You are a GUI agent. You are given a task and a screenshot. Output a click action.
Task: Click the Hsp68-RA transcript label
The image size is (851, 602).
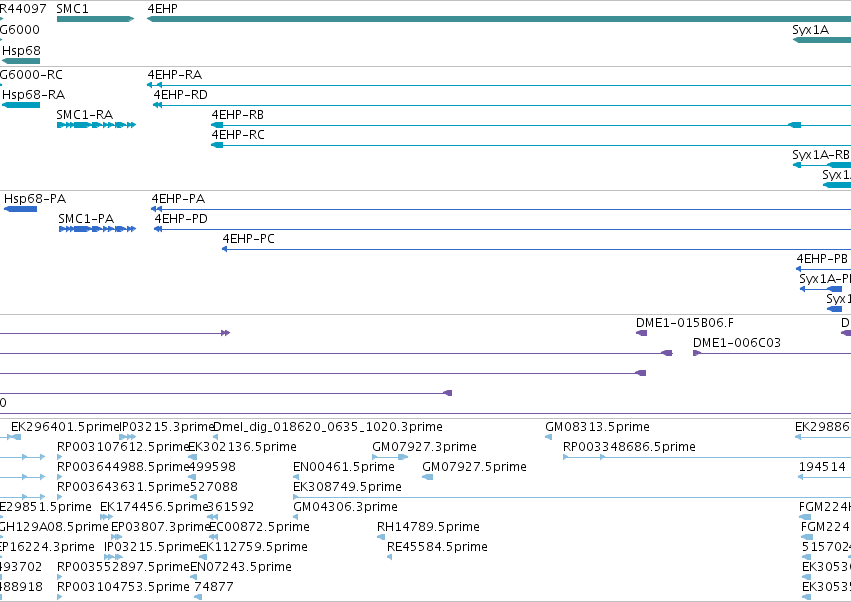click(x=34, y=95)
